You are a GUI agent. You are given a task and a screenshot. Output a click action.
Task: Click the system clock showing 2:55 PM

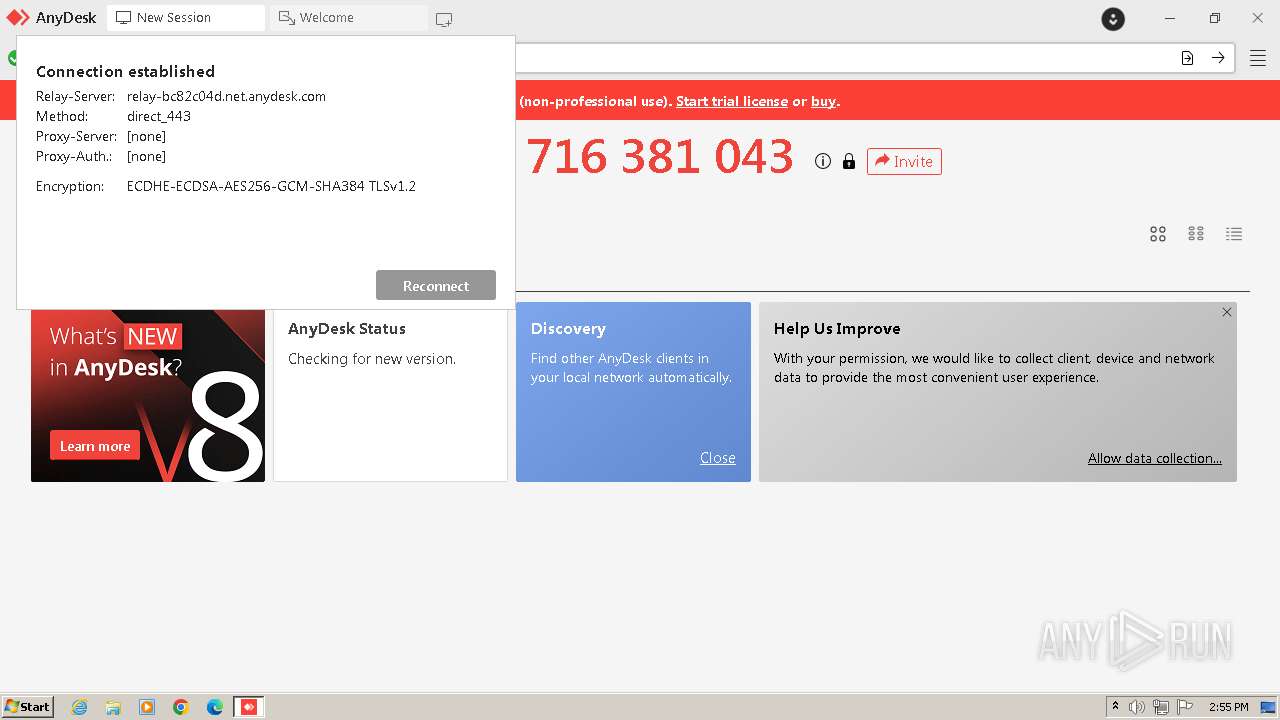tap(1229, 707)
